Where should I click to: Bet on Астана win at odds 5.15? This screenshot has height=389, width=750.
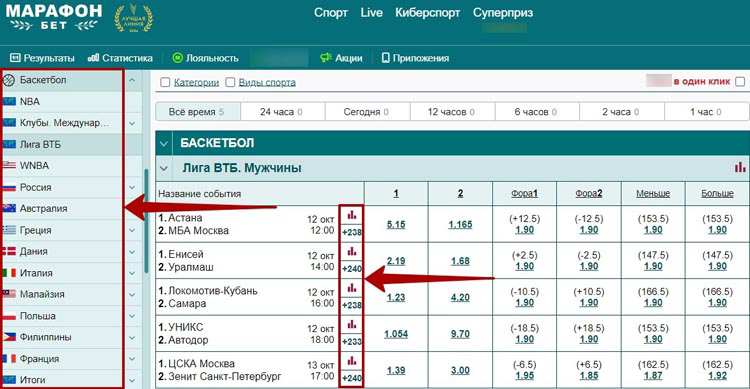(396, 224)
